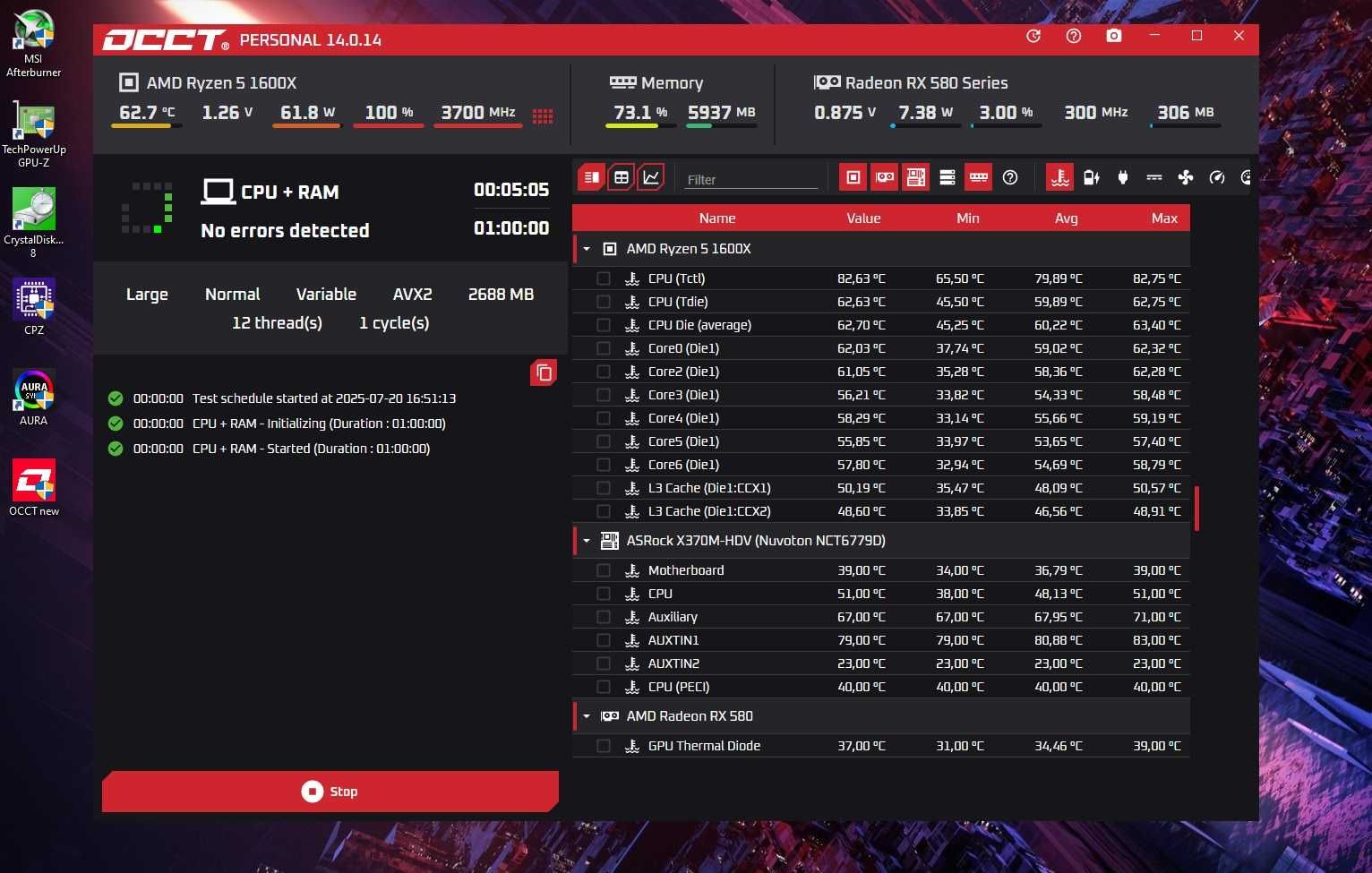Click the restart icon in the title bar
The height and width of the screenshot is (873, 1372).
[1033, 36]
